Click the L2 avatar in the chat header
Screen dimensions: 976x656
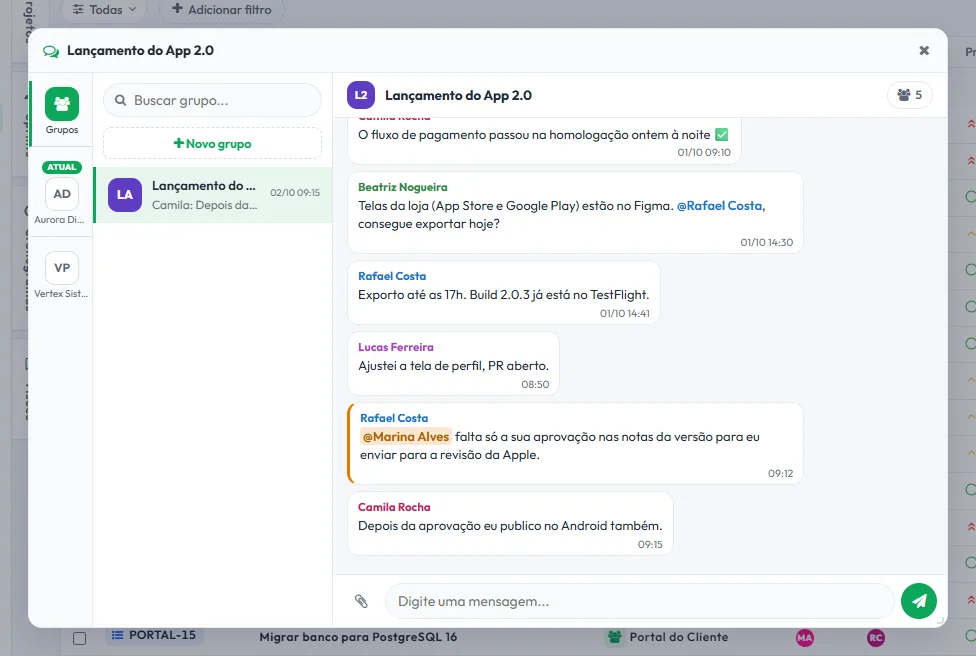[x=361, y=95]
